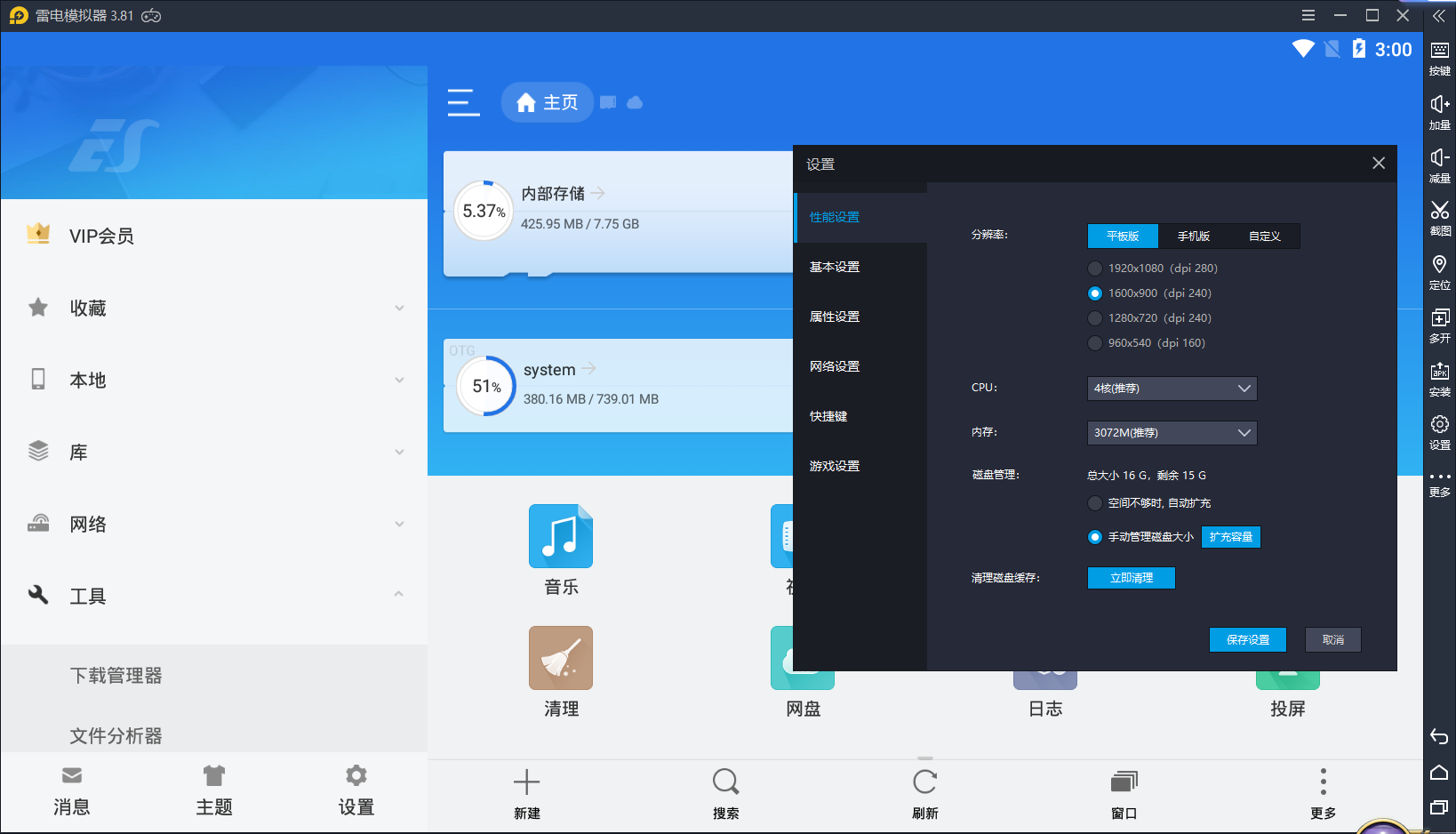Collapse the Tools section in sidebar

(x=399, y=595)
